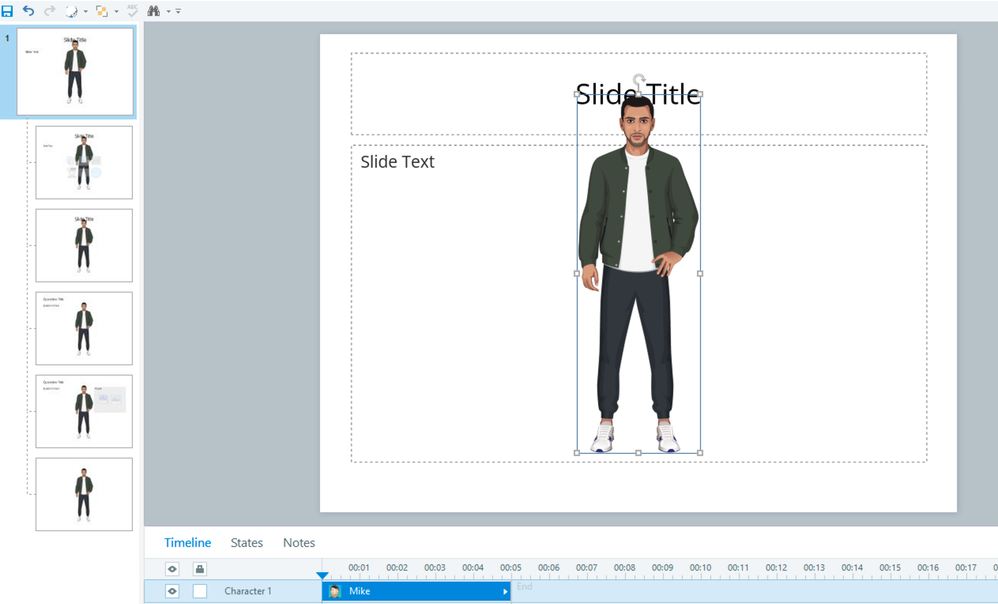Click the rotation handle above the character

(x=639, y=78)
